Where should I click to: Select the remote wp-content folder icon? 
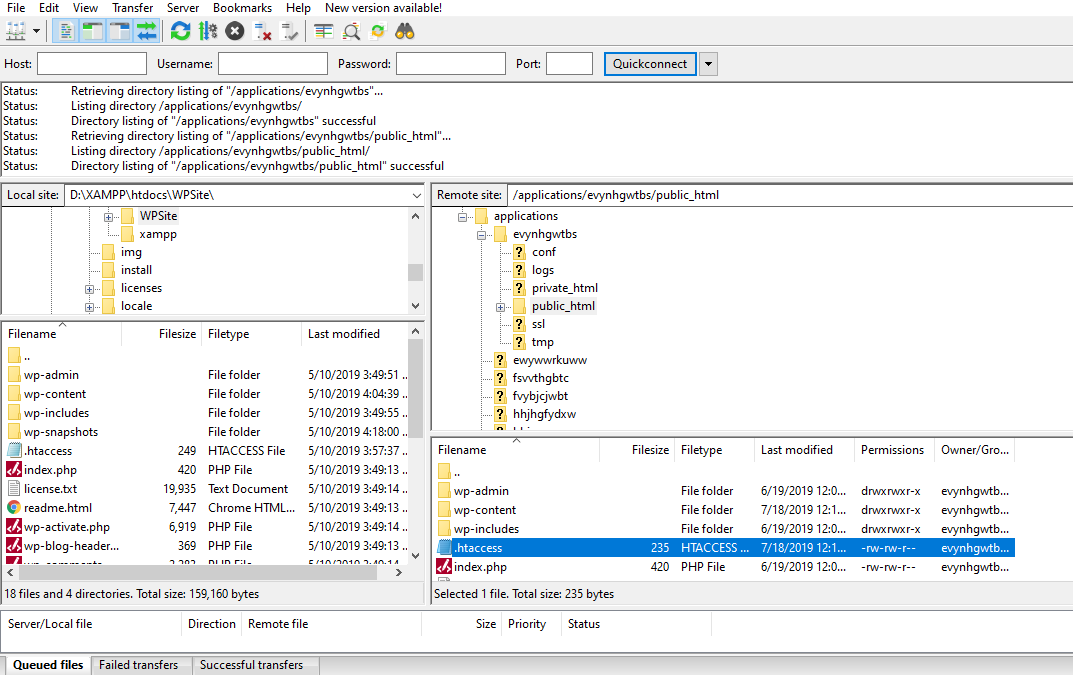tap(444, 510)
